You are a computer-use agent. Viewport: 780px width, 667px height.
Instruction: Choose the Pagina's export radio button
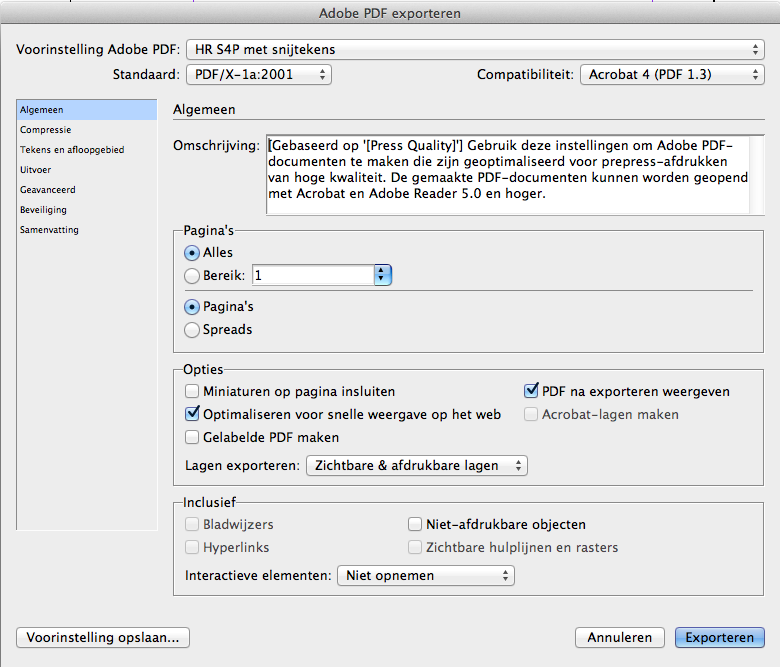pyautogui.click(x=192, y=307)
